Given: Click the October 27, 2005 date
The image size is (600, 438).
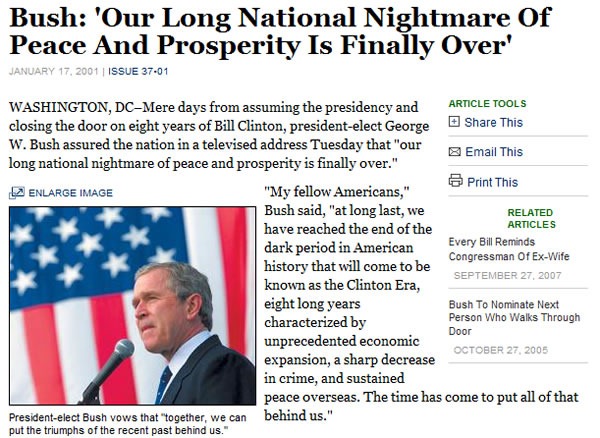Looking at the screenshot, I should pyautogui.click(x=503, y=349).
